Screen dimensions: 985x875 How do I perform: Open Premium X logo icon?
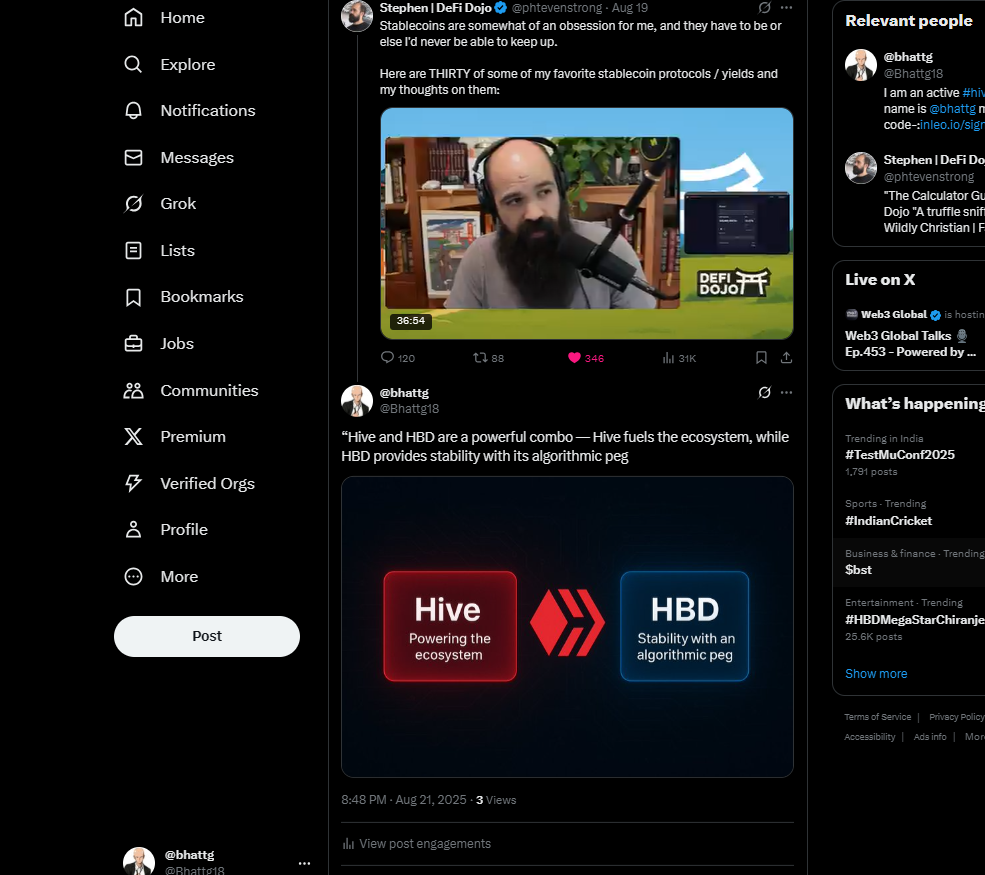(x=133, y=437)
